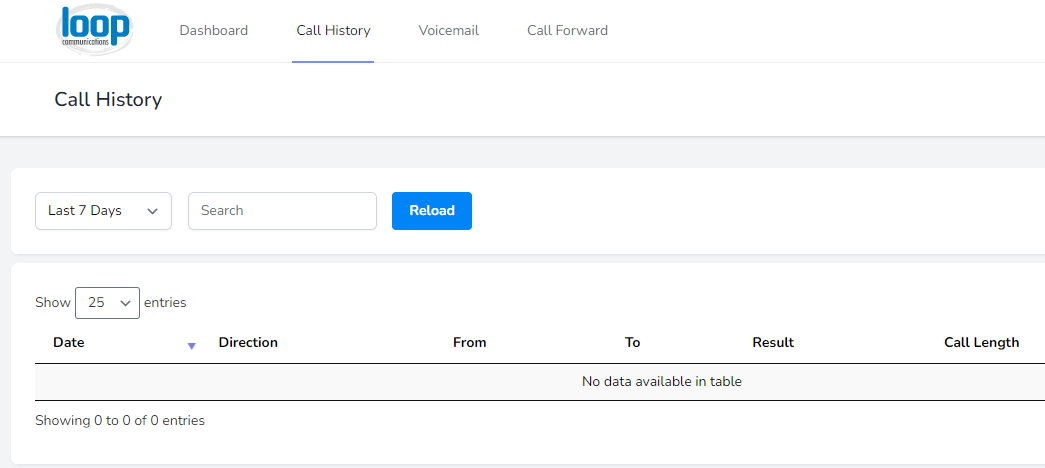1045x468 pixels.
Task: Select the 'No data available in table' row
Action: coord(540,382)
